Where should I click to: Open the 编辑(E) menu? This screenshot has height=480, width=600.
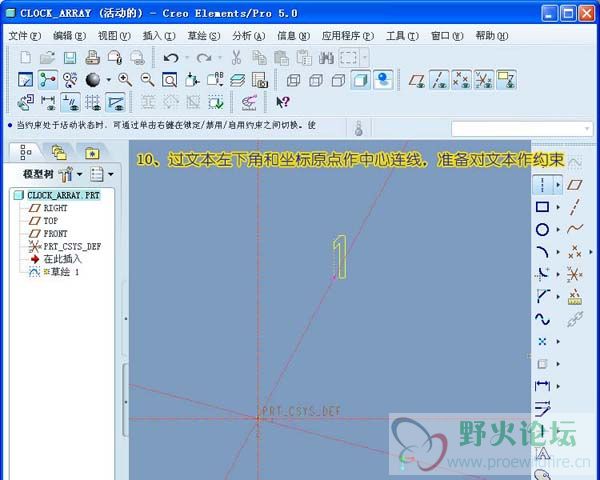(69, 36)
